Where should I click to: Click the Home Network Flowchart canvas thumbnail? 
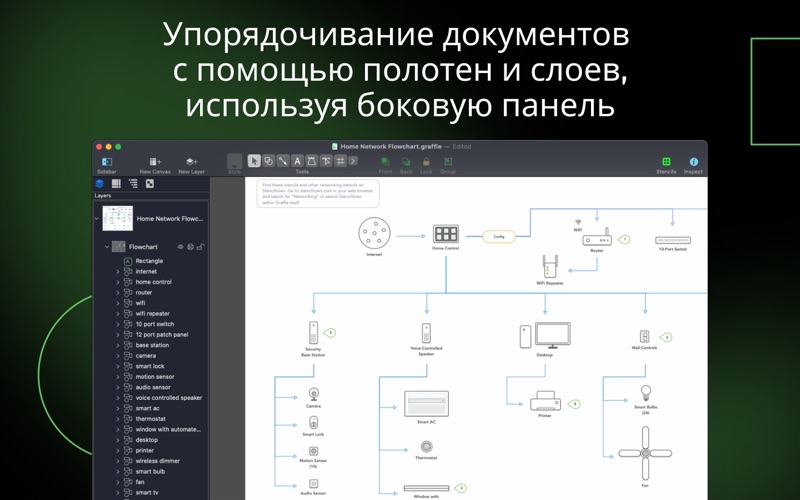click(x=117, y=218)
